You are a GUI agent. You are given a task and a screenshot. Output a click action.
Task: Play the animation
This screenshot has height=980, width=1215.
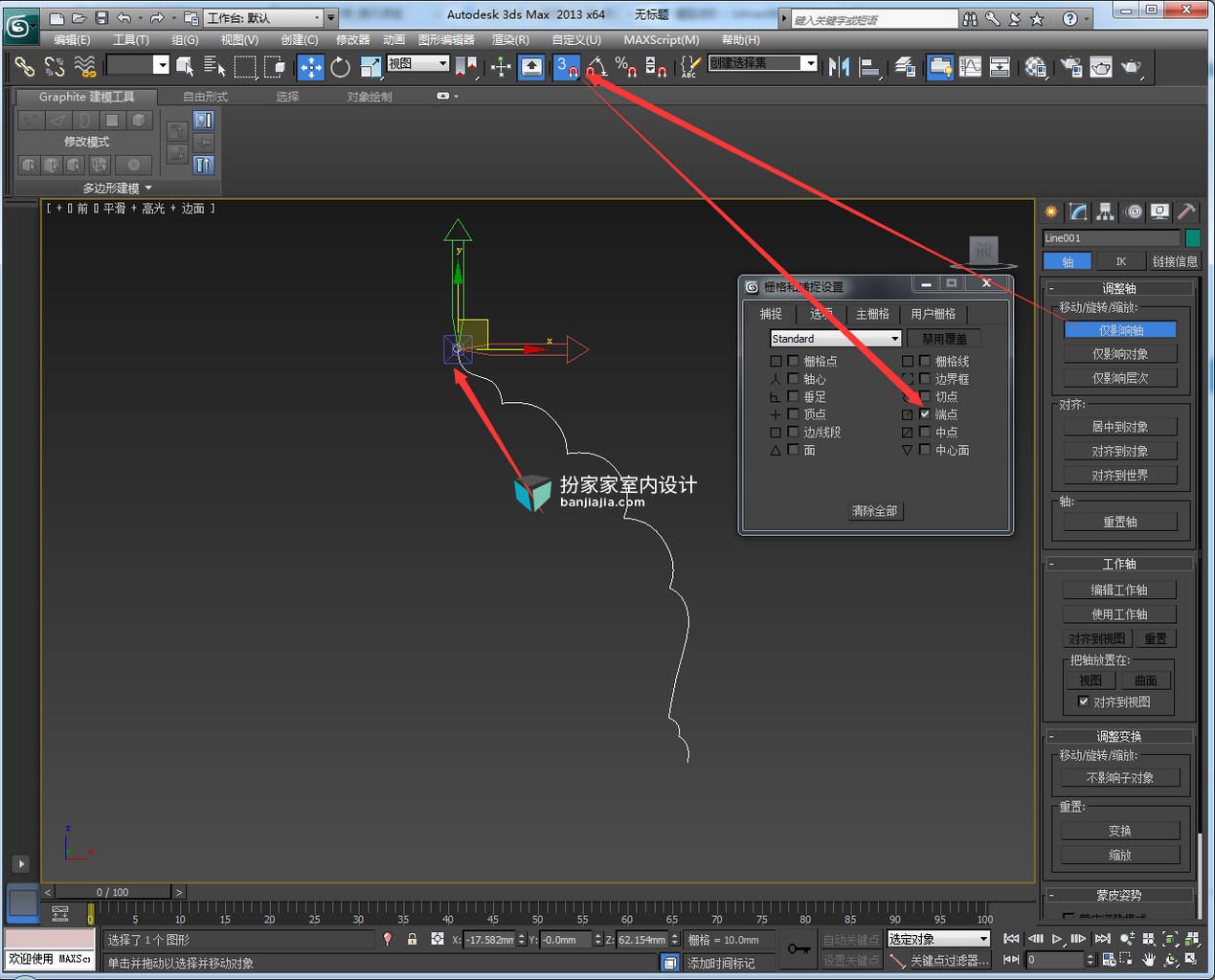point(1057,939)
